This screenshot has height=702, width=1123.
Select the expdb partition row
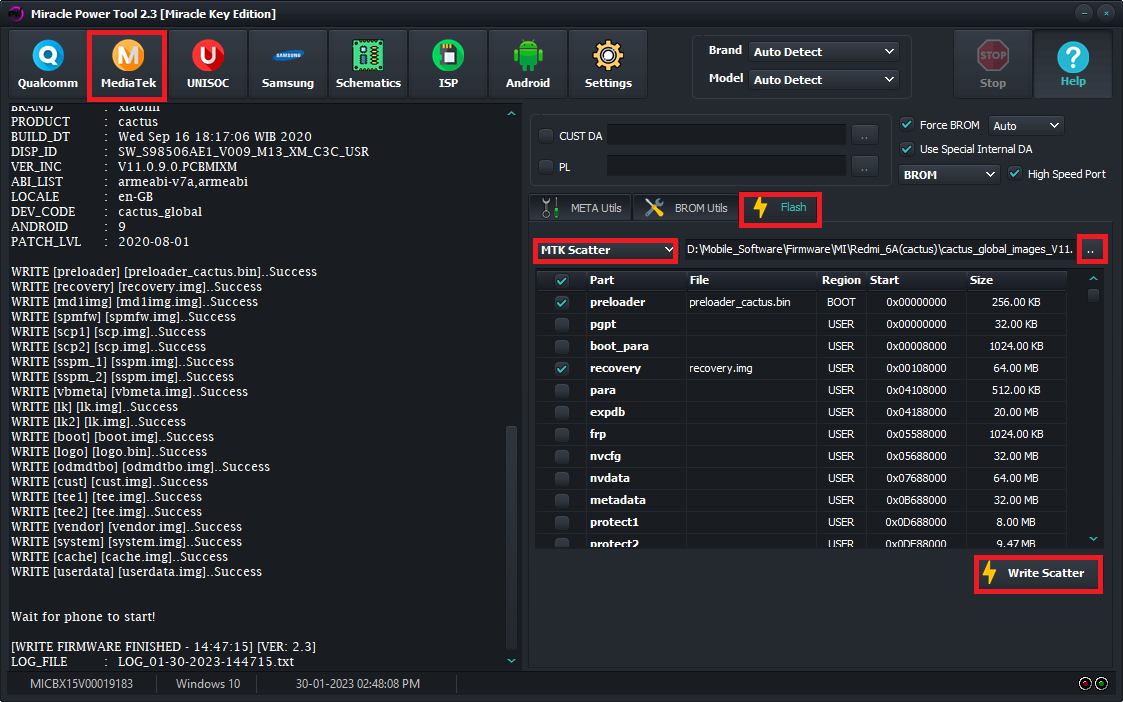pyautogui.click(x=801, y=412)
